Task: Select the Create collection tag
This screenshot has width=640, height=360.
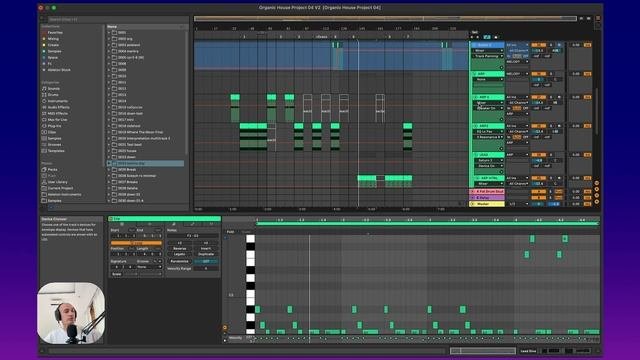Action: coord(53,45)
